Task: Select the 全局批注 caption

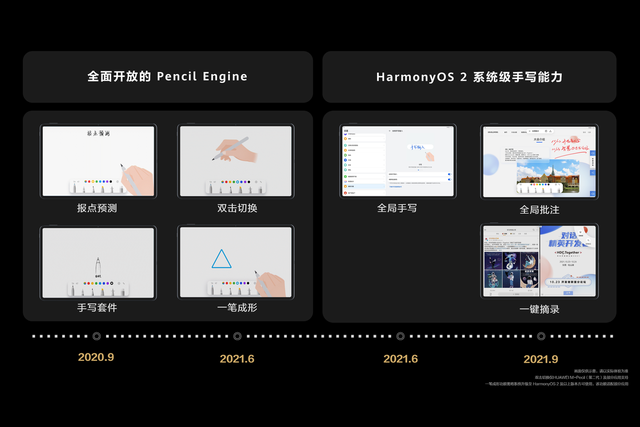Action: pyautogui.click(x=539, y=210)
